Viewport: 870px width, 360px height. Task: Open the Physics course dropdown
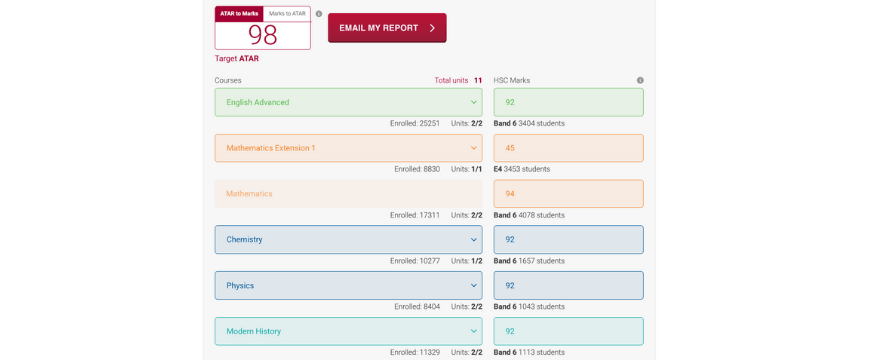click(x=348, y=286)
